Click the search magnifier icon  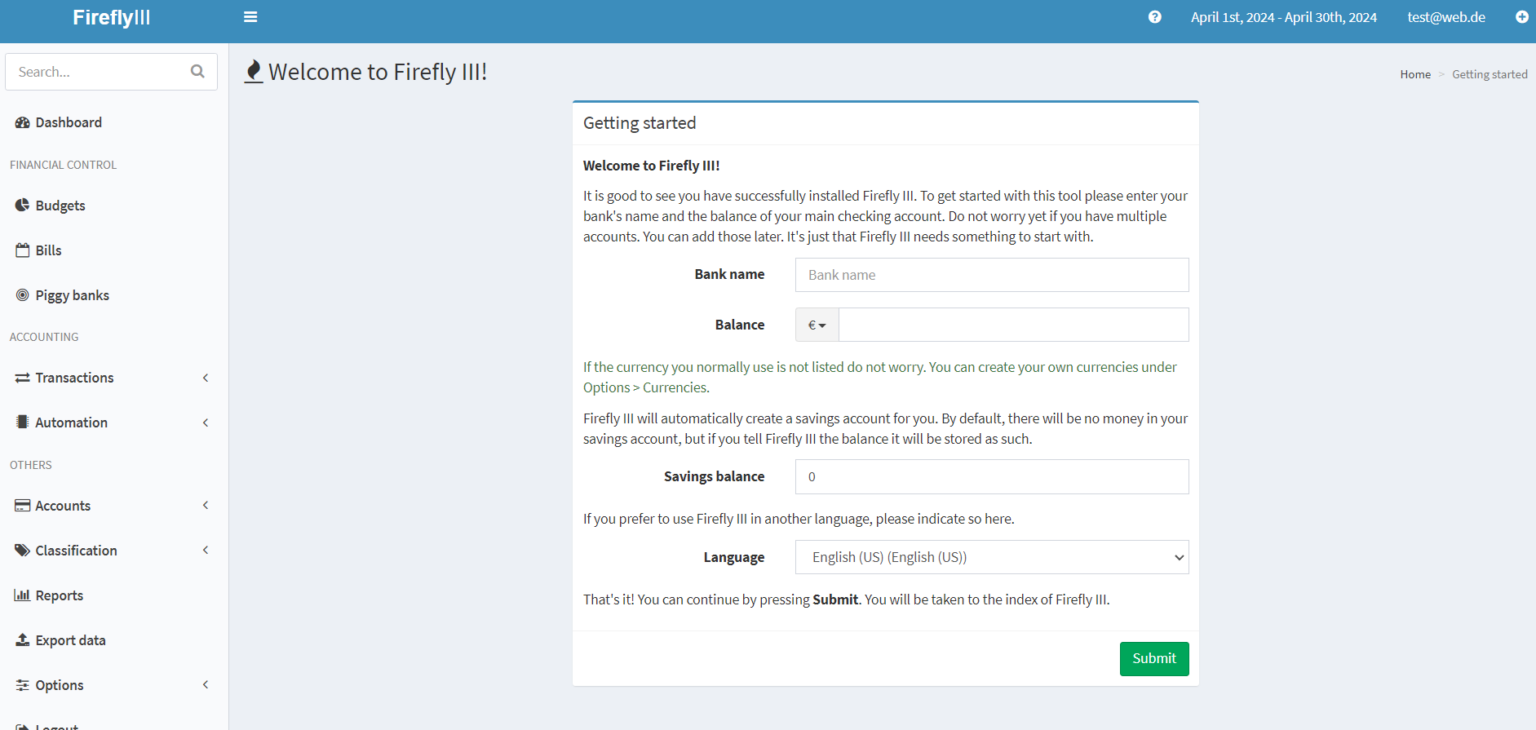tap(196, 71)
